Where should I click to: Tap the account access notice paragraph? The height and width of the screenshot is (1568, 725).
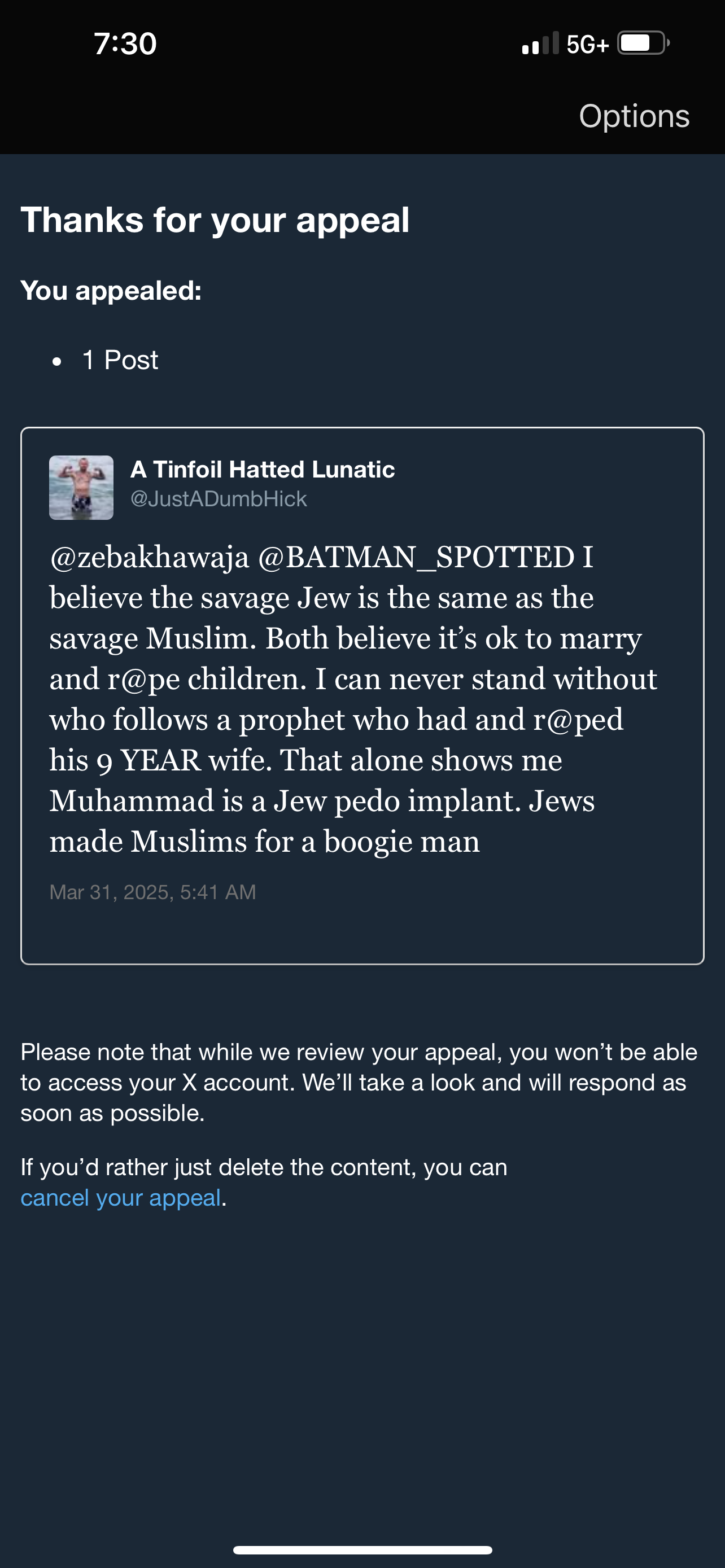[359, 1082]
